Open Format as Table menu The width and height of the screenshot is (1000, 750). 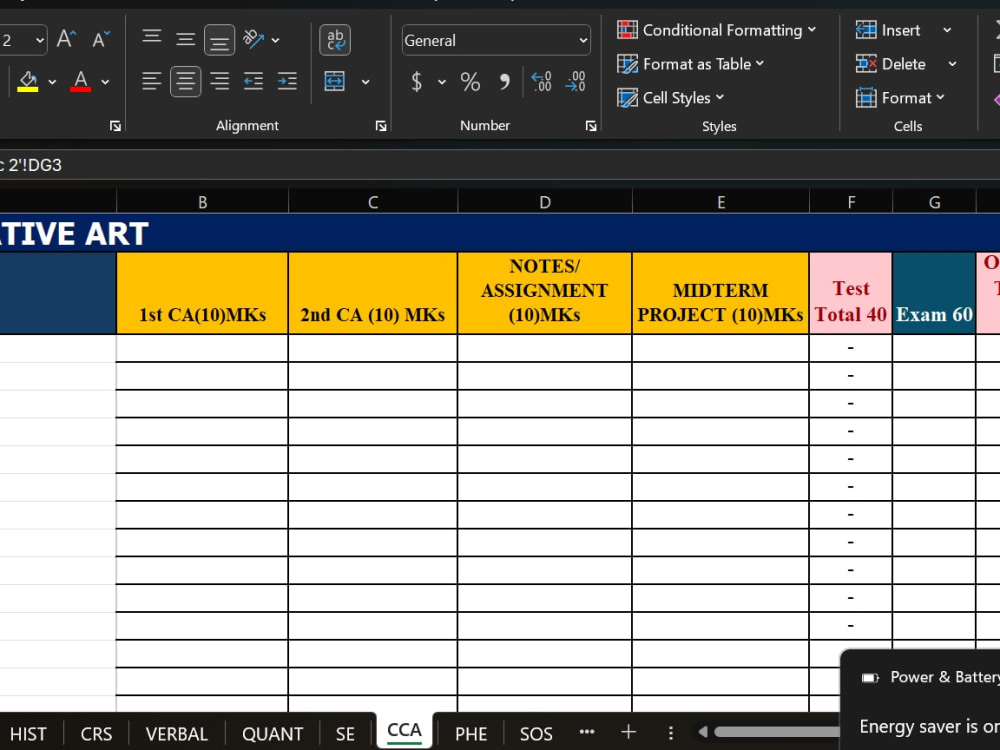click(691, 64)
